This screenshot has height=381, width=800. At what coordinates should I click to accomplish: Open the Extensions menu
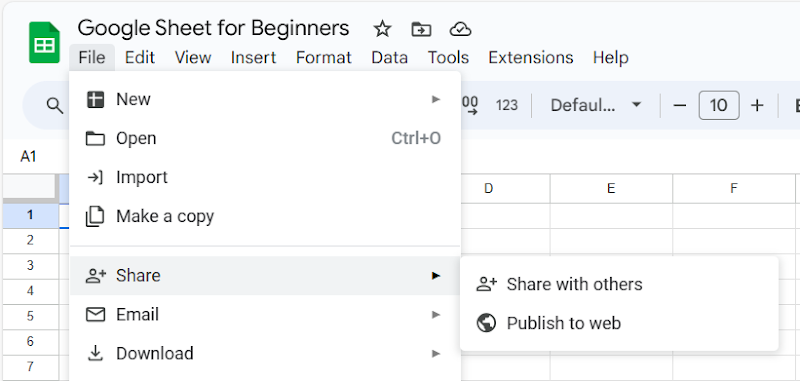click(x=531, y=58)
